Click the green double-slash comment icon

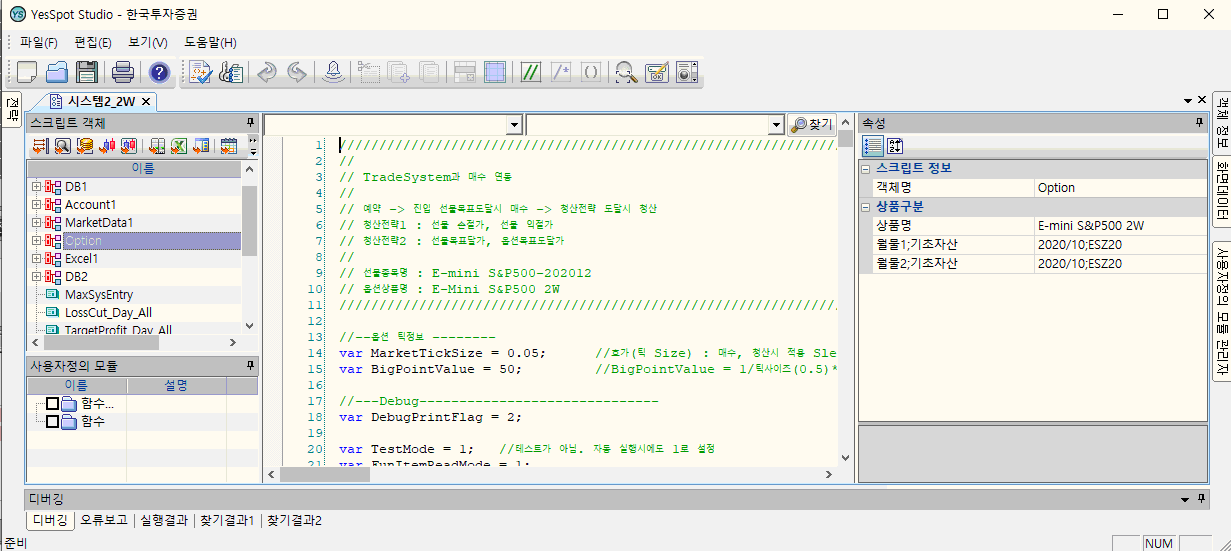pyautogui.click(x=531, y=72)
